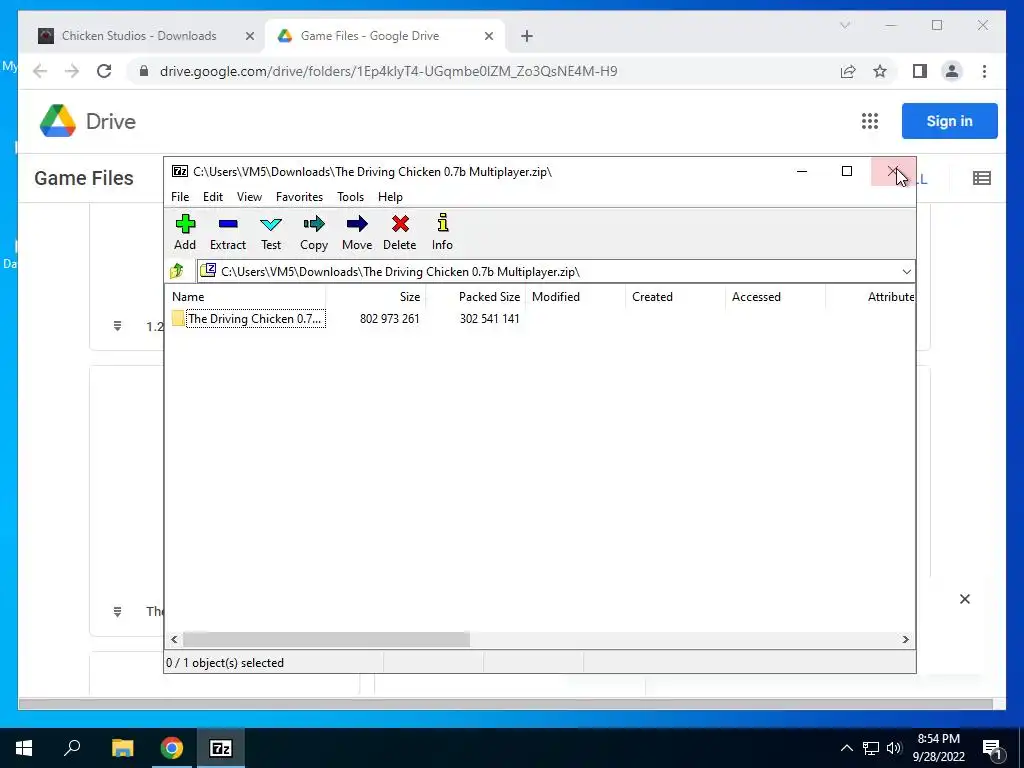Open the Edit menu in 7-Zip
1024x768 pixels.
point(213,197)
